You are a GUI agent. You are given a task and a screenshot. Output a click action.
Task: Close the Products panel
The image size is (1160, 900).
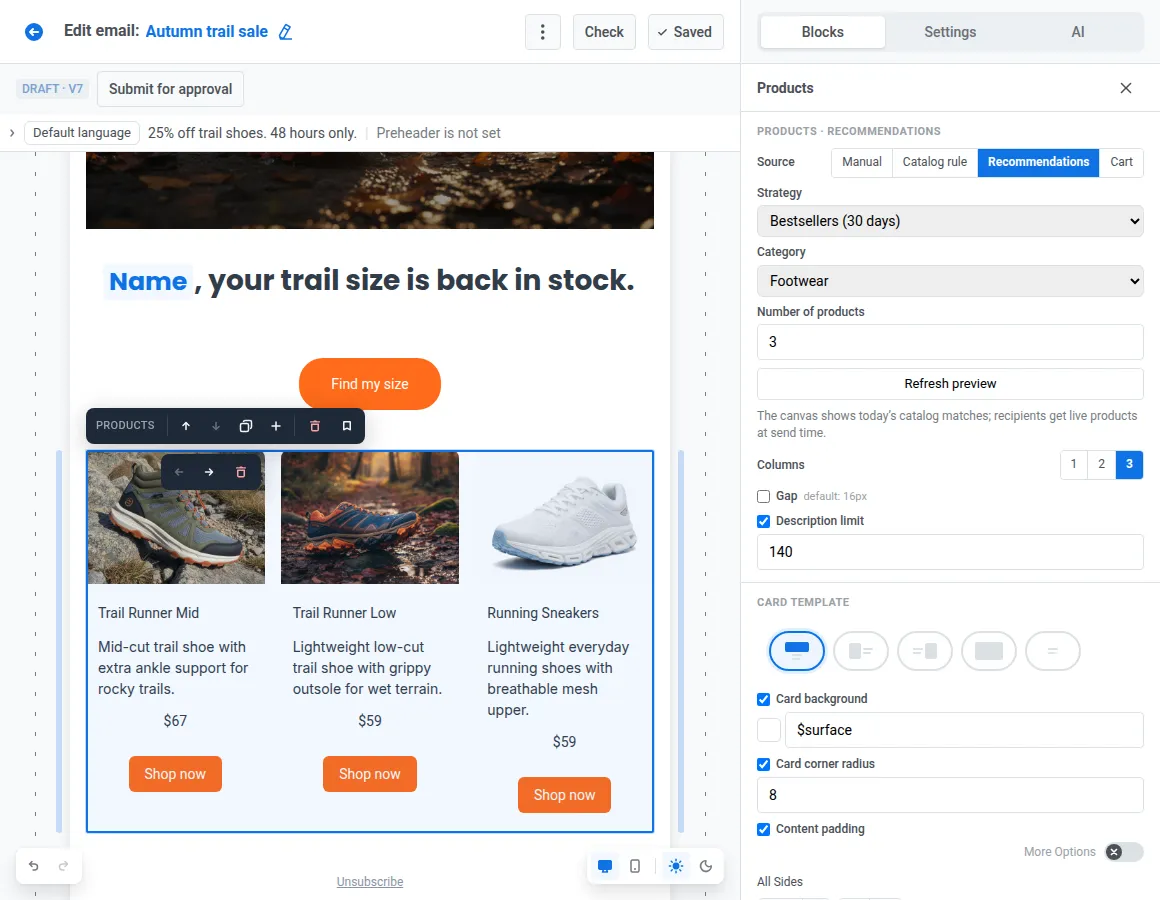(x=1126, y=88)
